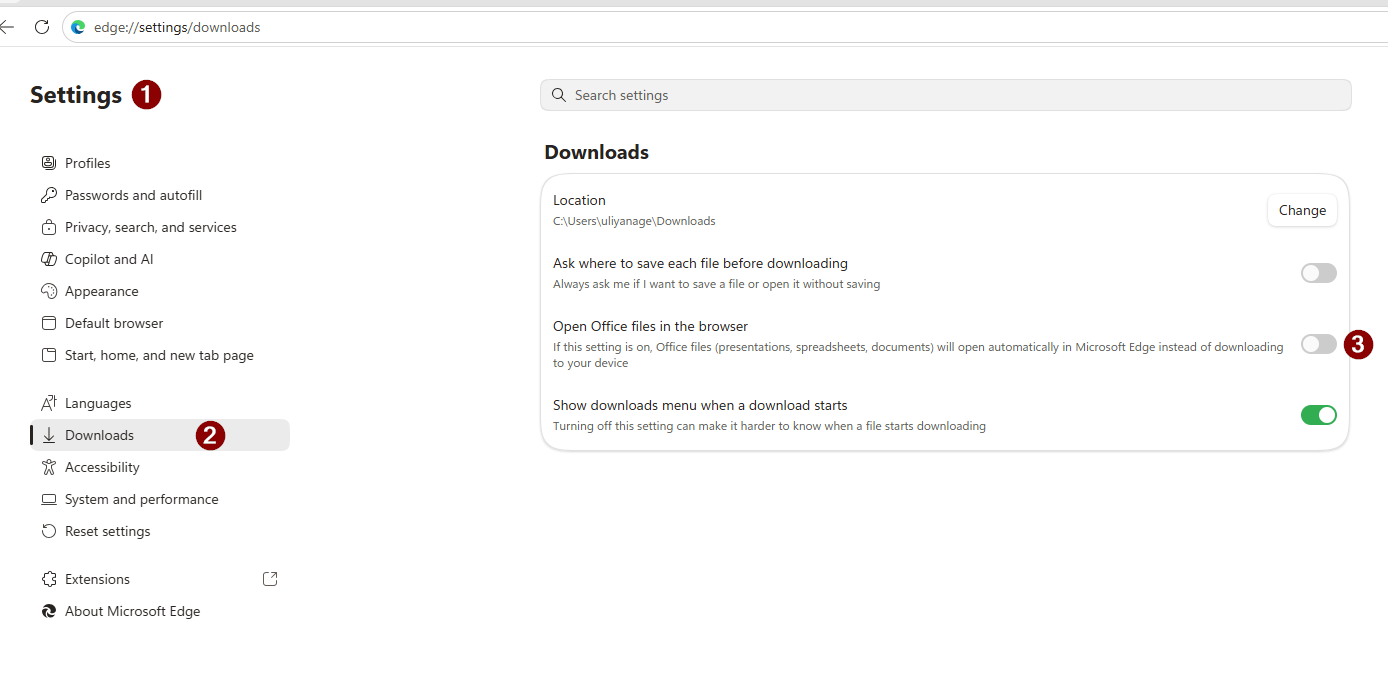Click the Downloads page heading

(x=596, y=152)
